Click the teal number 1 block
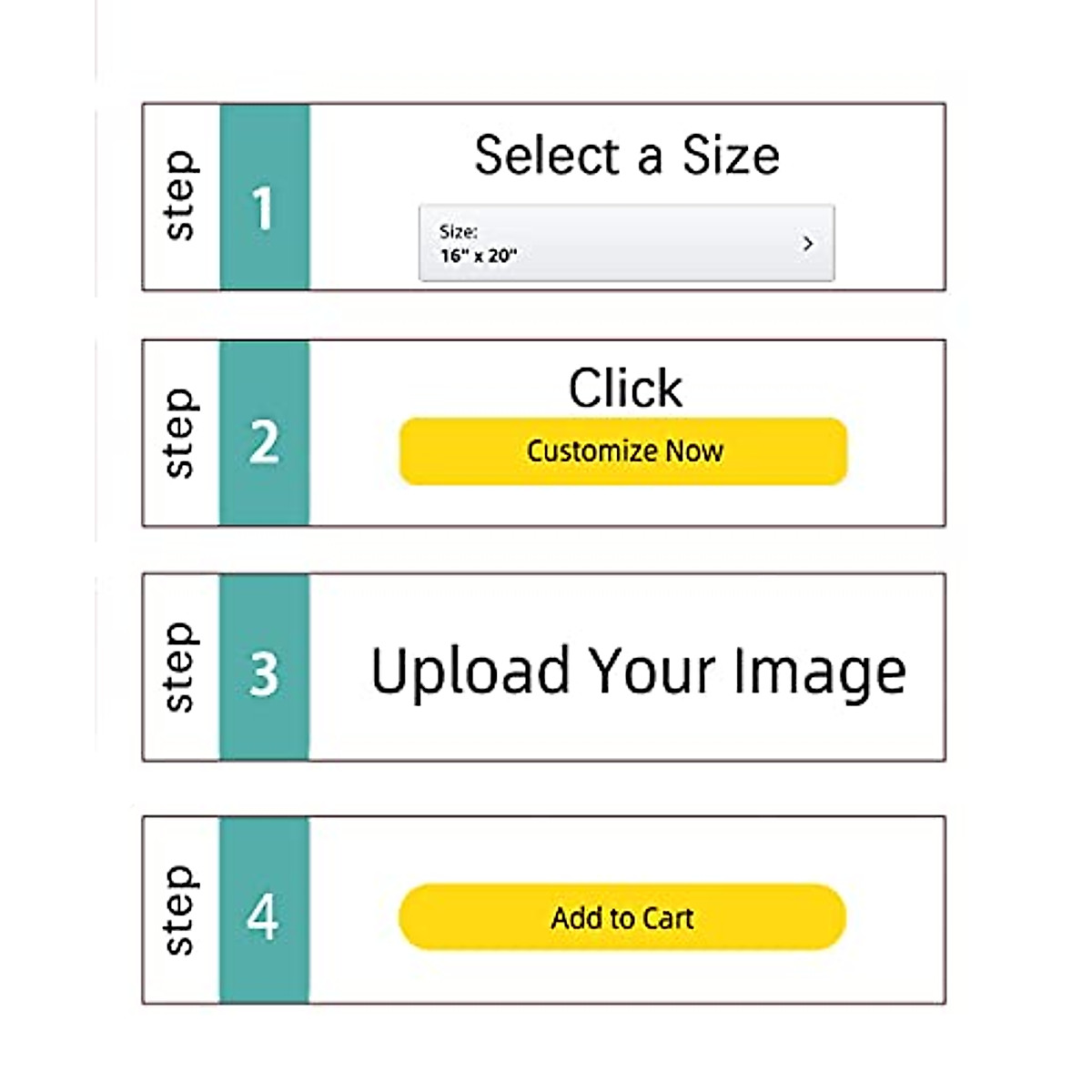Image resolution: width=1092 pixels, height=1092 pixels. pyautogui.click(x=264, y=197)
